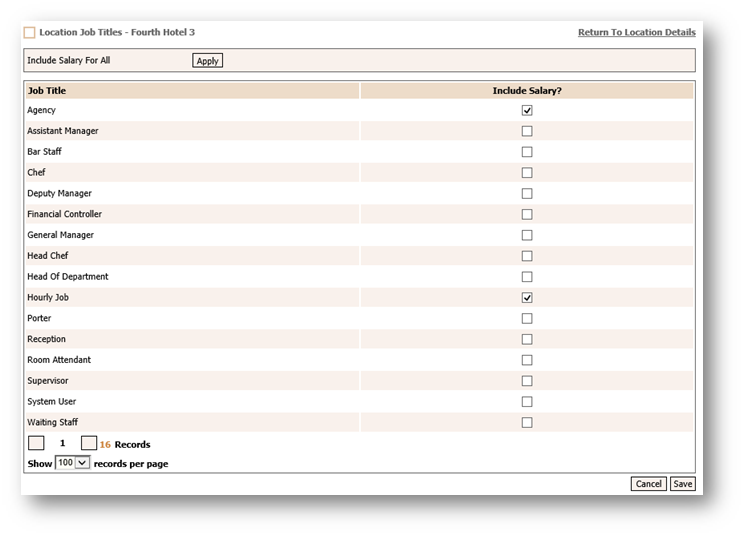Click the square icon beside Location Job Titles
This screenshot has width=745, height=537.
pos(29,33)
